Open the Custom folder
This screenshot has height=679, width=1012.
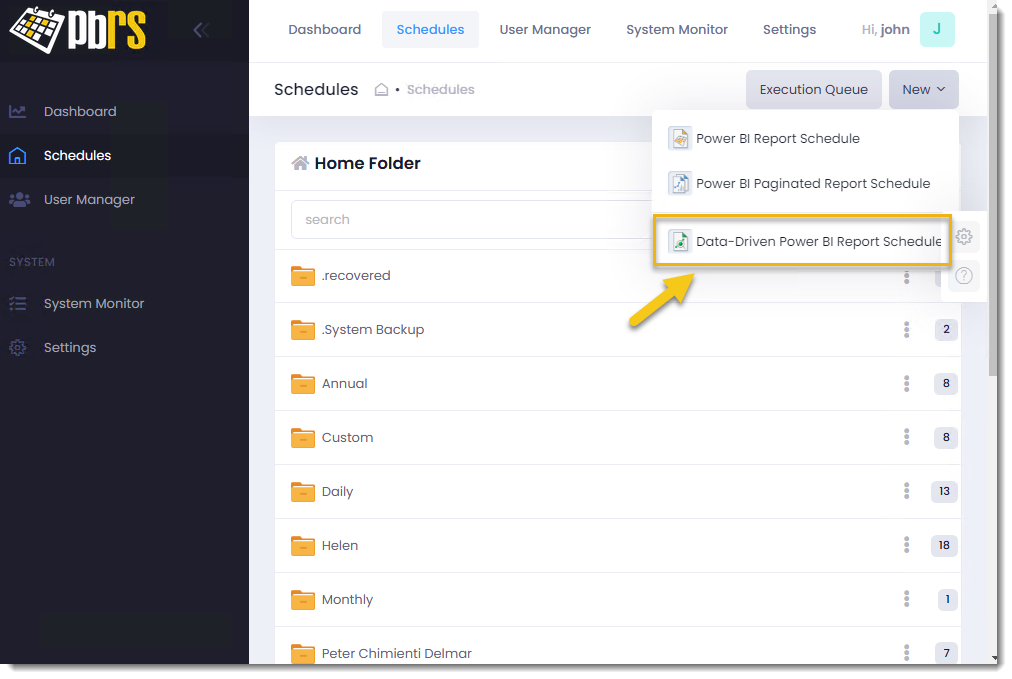tap(347, 438)
